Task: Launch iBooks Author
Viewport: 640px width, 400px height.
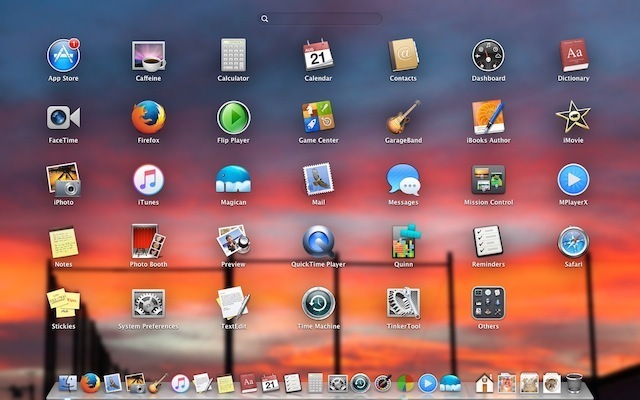Action: pos(488,117)
